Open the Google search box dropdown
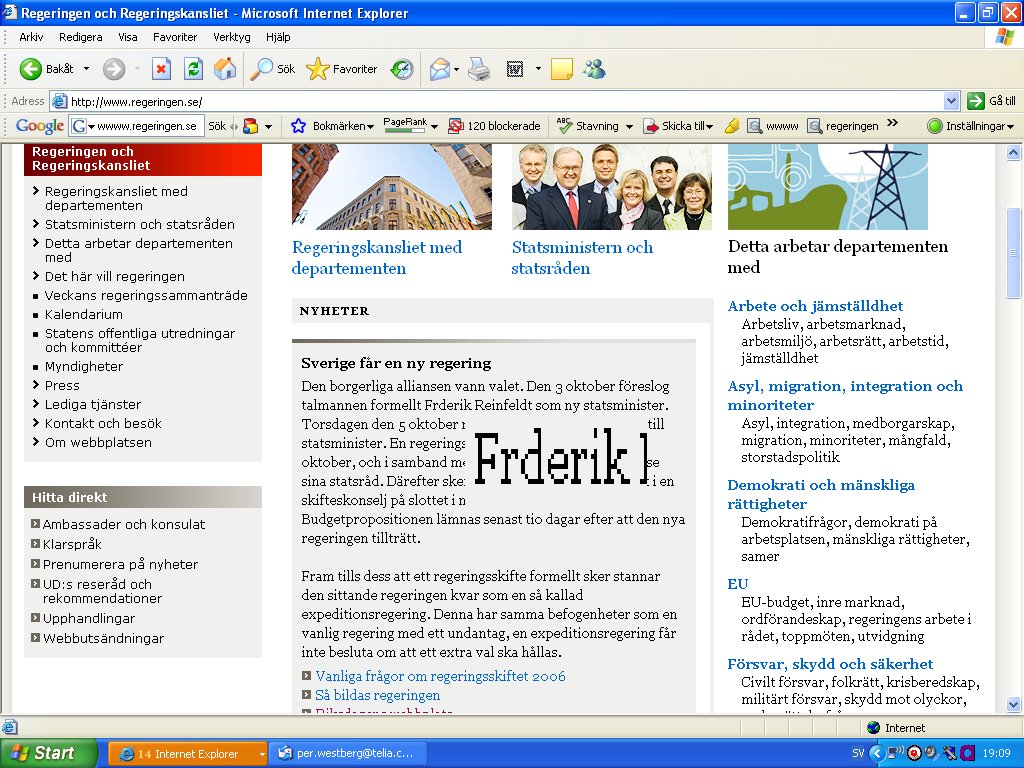Image resolution: width=1024 pixels, height=768 pixels. tap(92, 126)
